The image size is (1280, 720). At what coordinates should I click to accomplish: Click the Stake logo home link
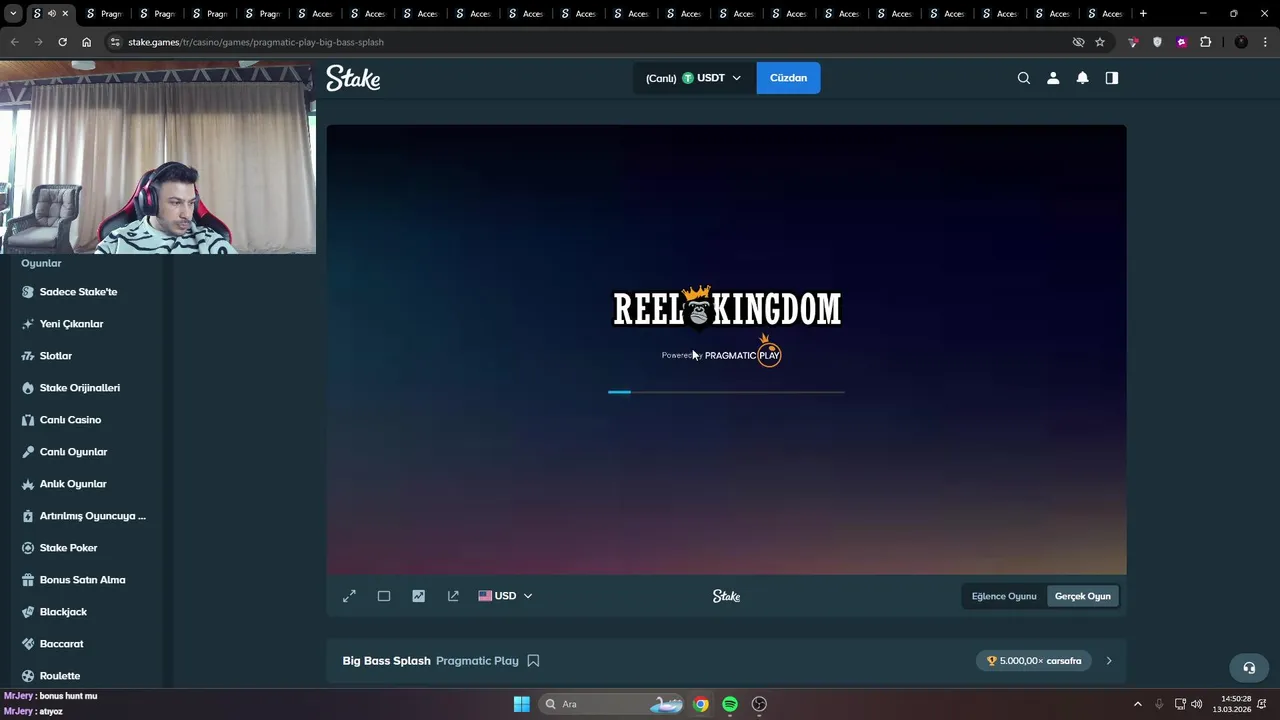coord(353,78)
